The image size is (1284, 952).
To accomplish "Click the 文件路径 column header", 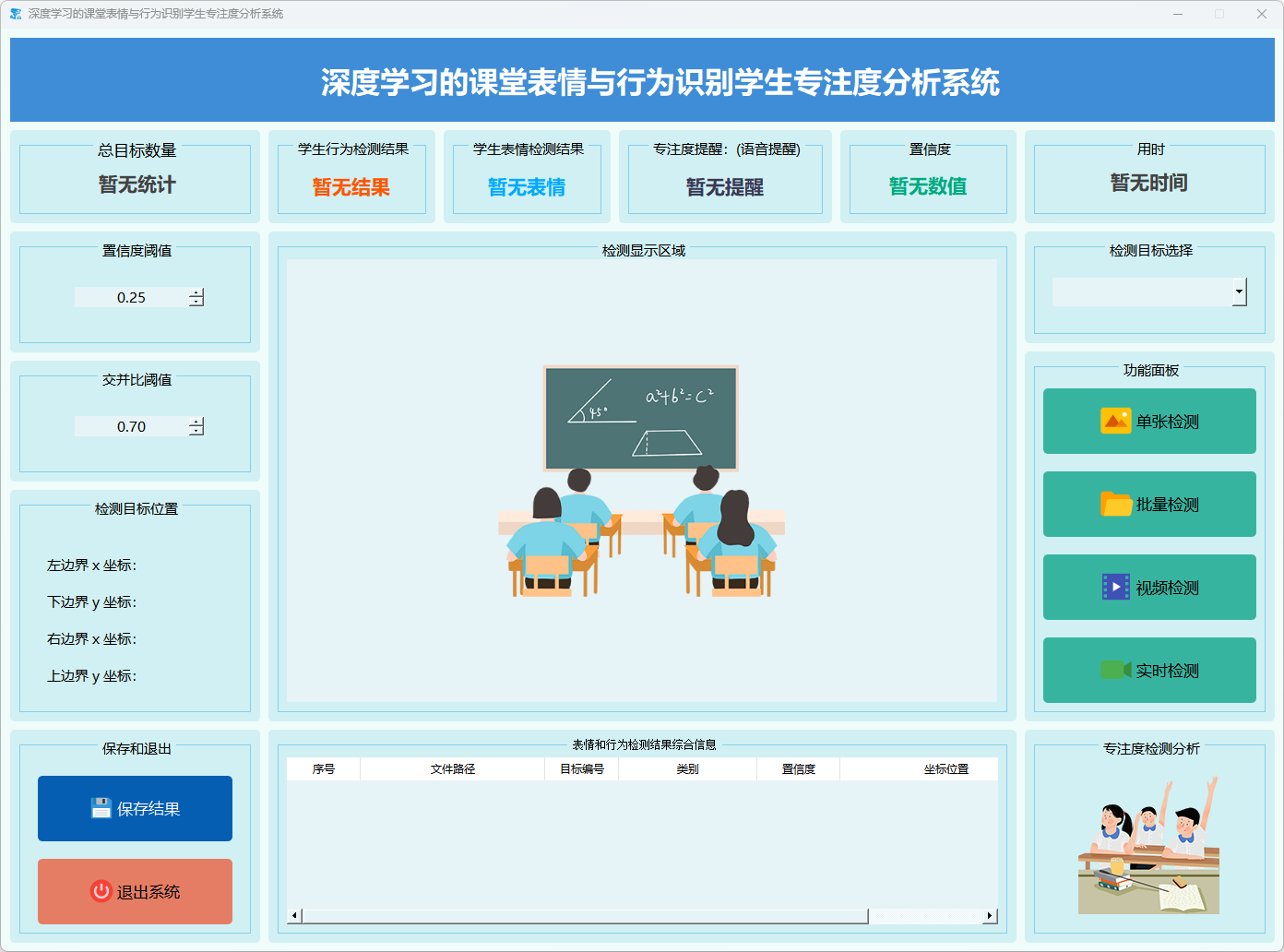I will coord(452,768).
